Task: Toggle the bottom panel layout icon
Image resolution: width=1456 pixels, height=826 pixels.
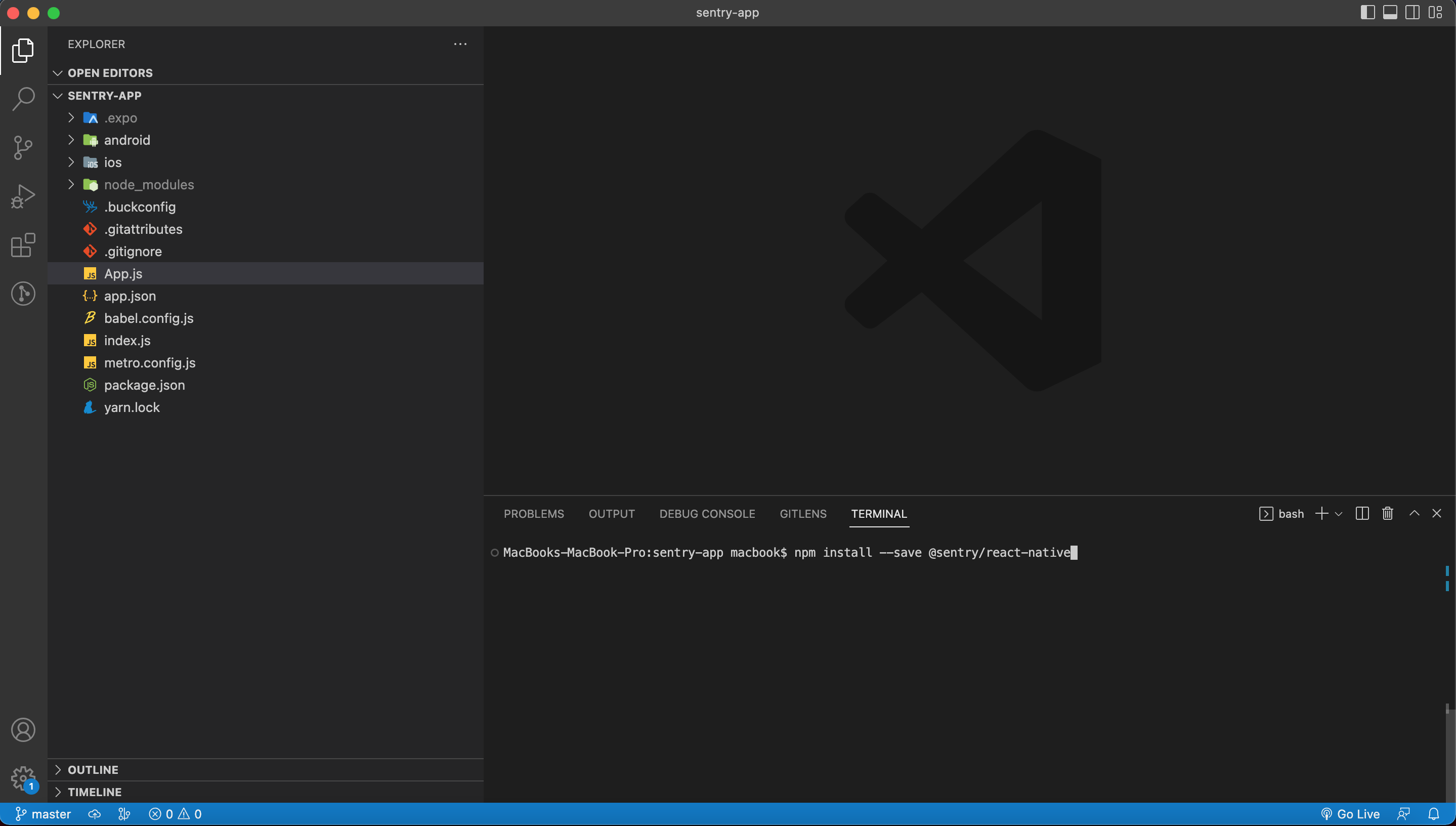Action: tap(1390, 13)
